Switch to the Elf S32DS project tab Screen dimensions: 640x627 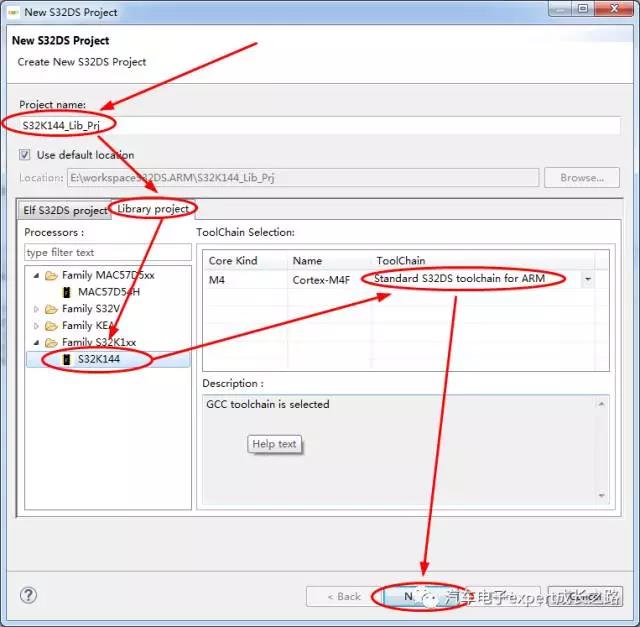point(65,210)
